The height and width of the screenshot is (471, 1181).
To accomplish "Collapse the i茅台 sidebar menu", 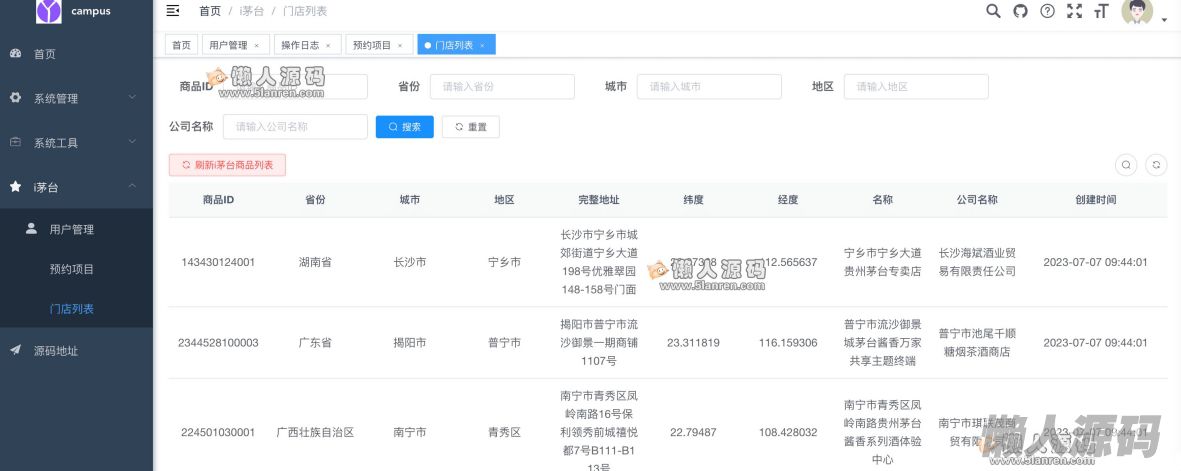I will pos(76,187).
